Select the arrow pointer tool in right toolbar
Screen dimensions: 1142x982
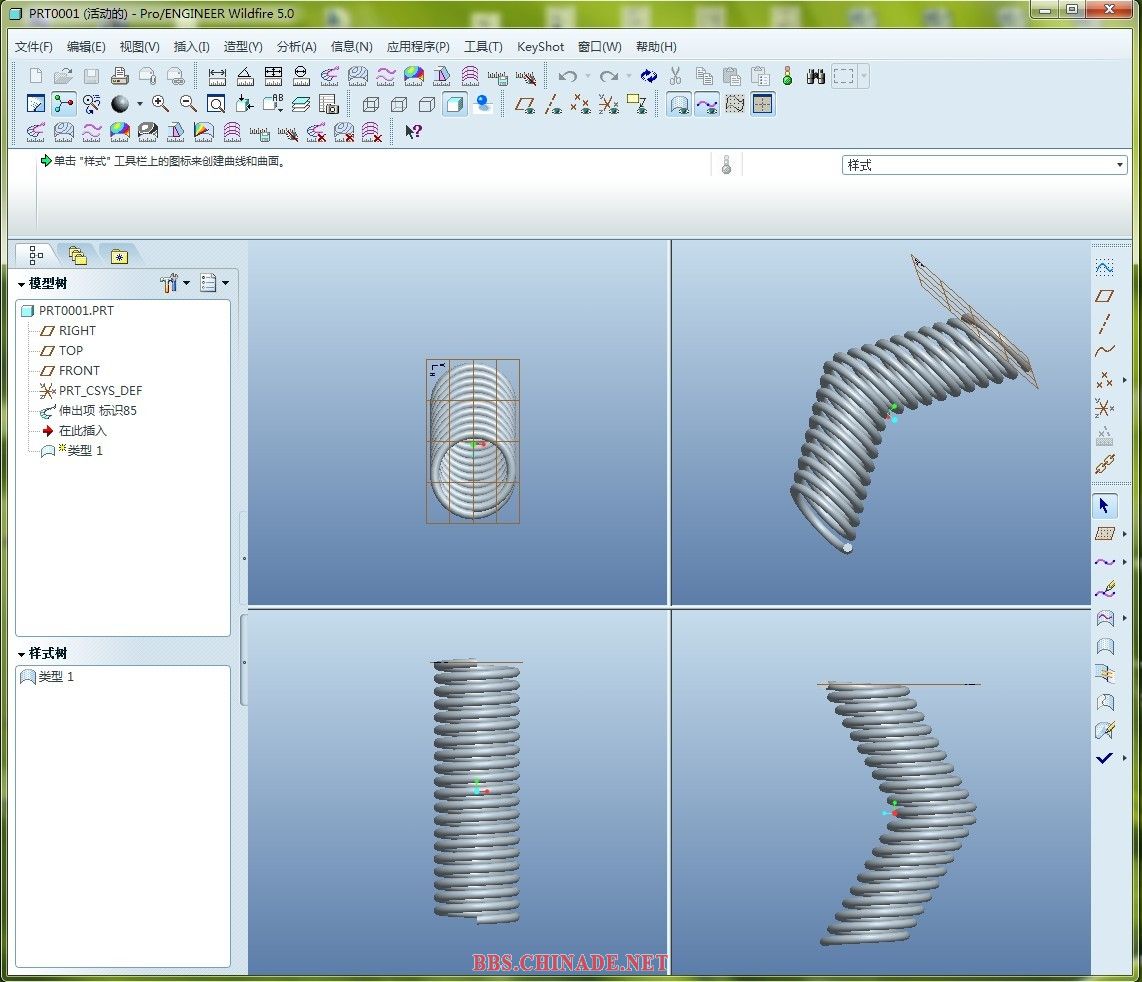coord(1104,506)
